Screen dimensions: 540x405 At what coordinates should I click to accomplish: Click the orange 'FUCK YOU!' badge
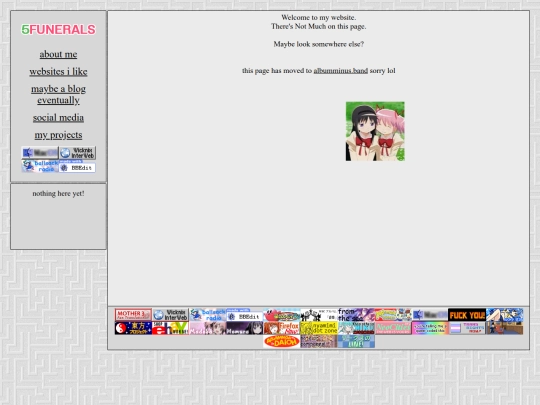(467, 315)
